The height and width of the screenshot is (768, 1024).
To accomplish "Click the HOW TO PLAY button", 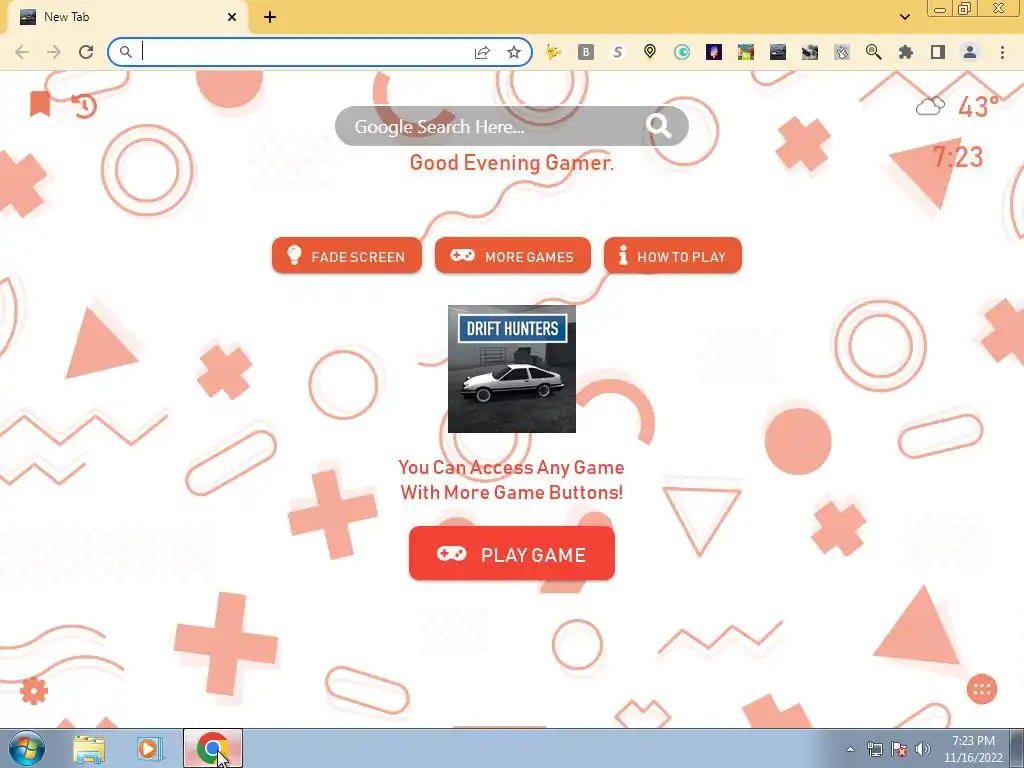I will (x=673, y=255).
